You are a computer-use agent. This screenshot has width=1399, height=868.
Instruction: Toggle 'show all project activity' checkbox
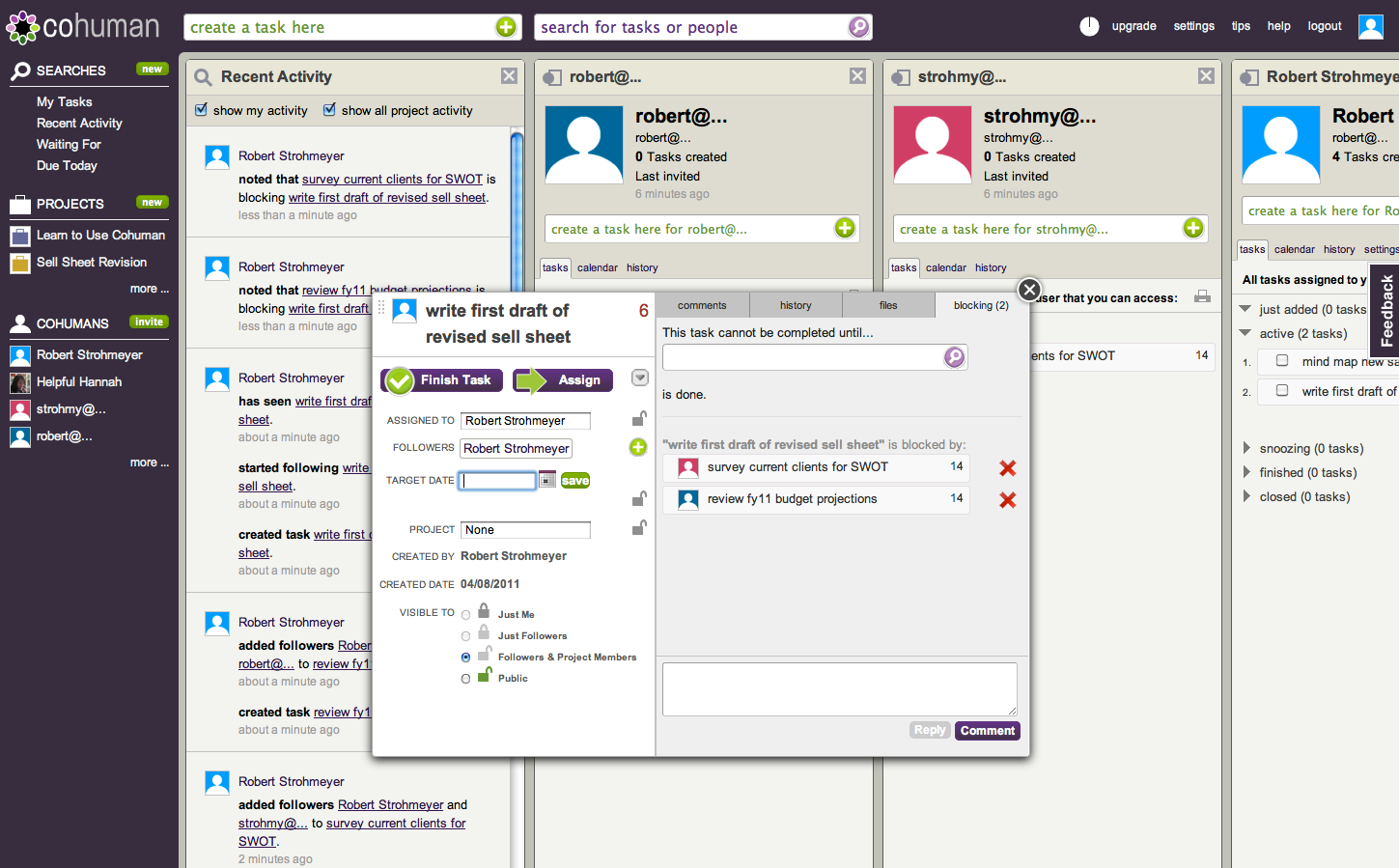329,110
